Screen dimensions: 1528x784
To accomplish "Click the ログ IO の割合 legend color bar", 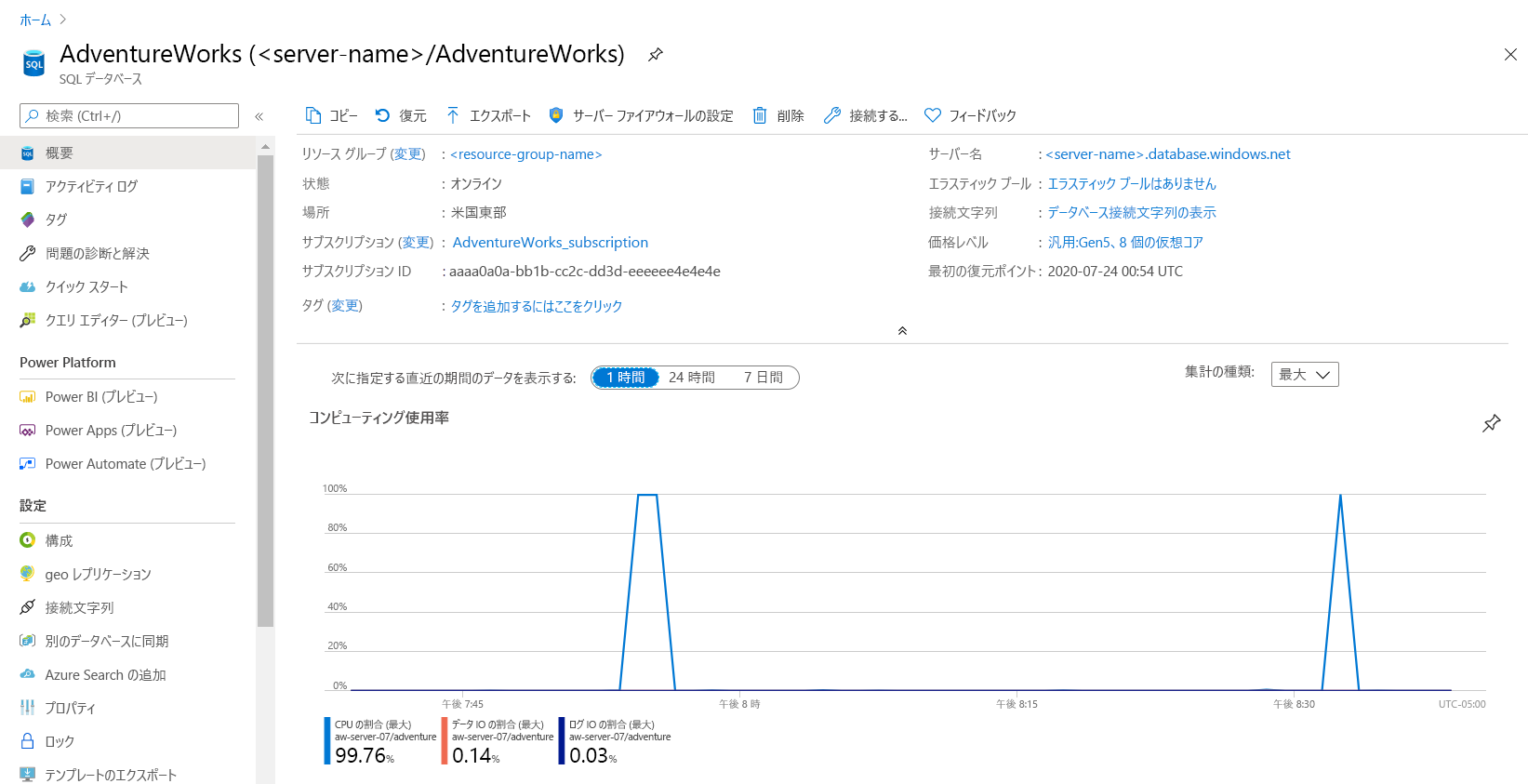I will click(562, 740).
